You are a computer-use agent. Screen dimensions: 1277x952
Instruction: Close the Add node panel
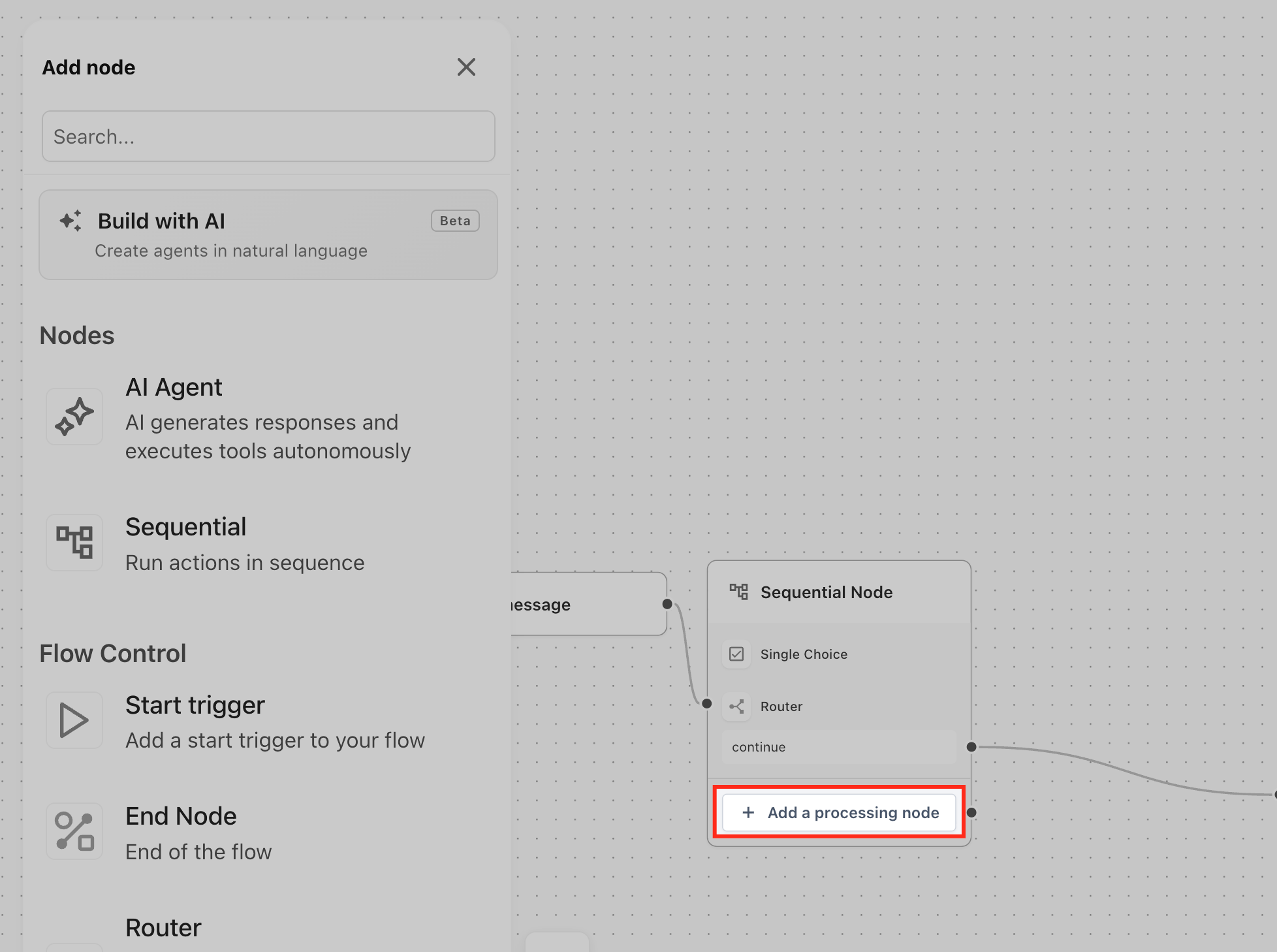point(466,67)
